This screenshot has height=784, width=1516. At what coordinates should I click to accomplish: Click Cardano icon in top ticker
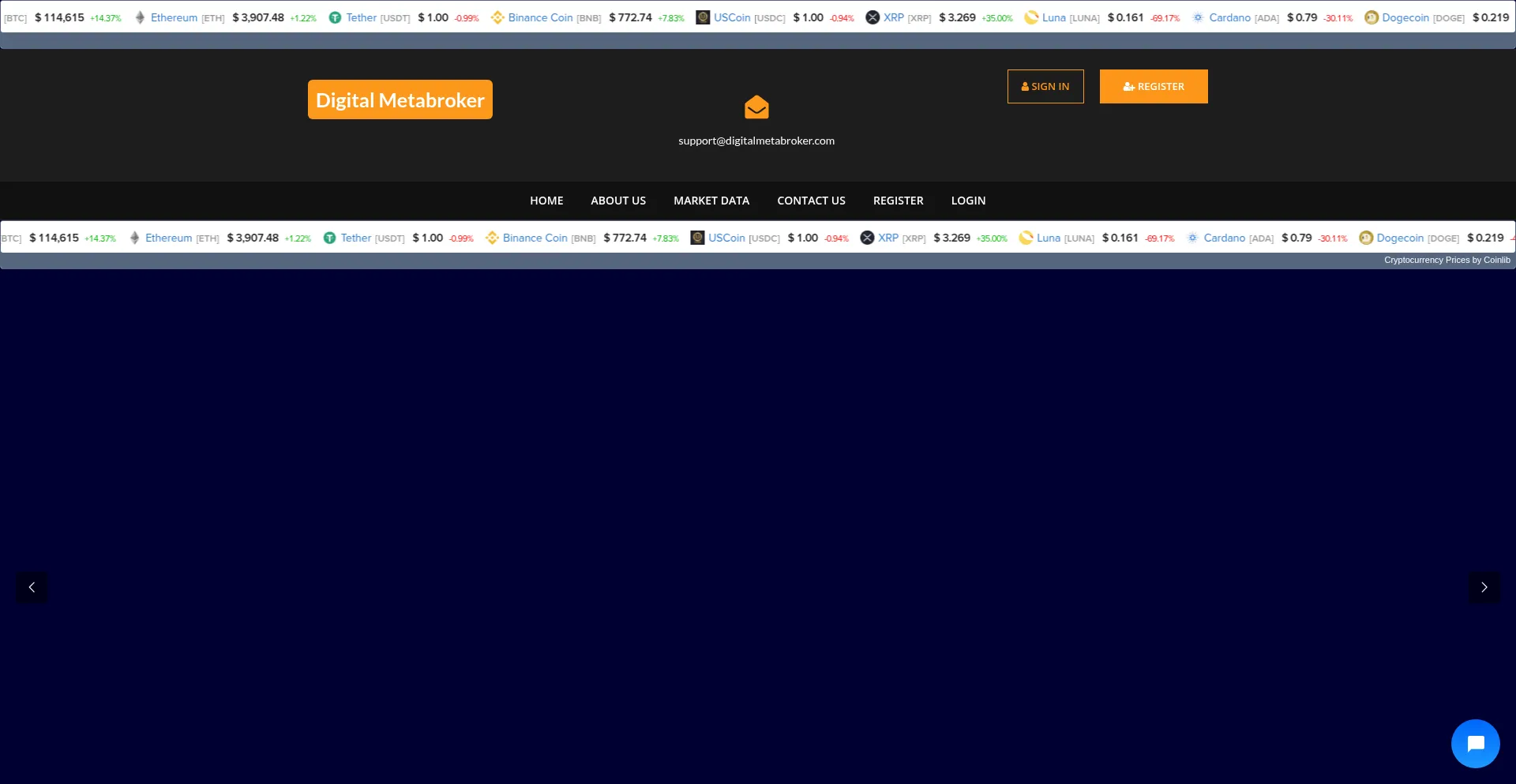click(x=1198, y=17)
